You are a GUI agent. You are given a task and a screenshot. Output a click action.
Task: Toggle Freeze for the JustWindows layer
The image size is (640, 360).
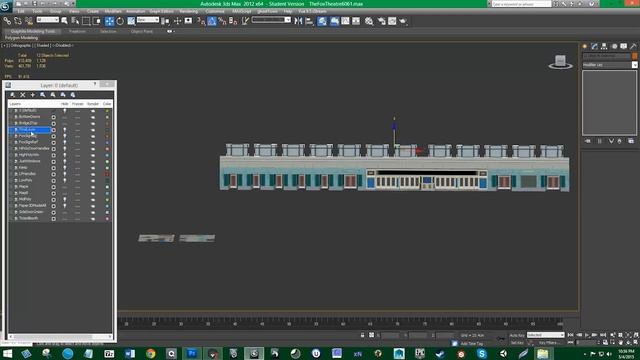click(x=77, y=162)
